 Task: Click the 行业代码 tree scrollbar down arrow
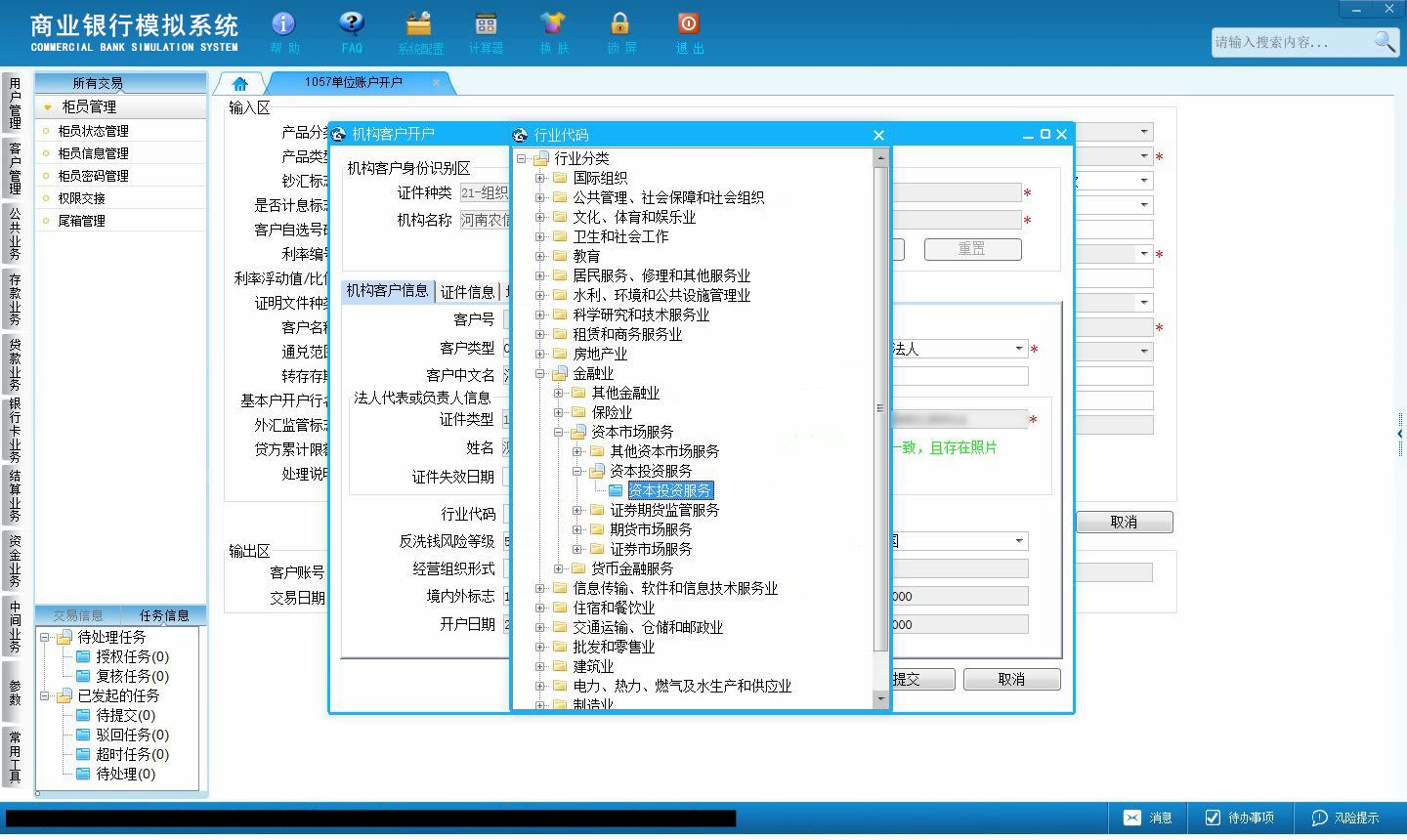coord(880,699)
